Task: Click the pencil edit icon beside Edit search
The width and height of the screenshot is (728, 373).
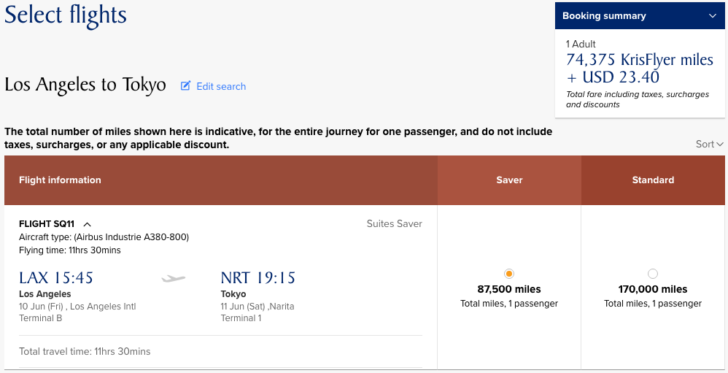Action: pos(186,86)
